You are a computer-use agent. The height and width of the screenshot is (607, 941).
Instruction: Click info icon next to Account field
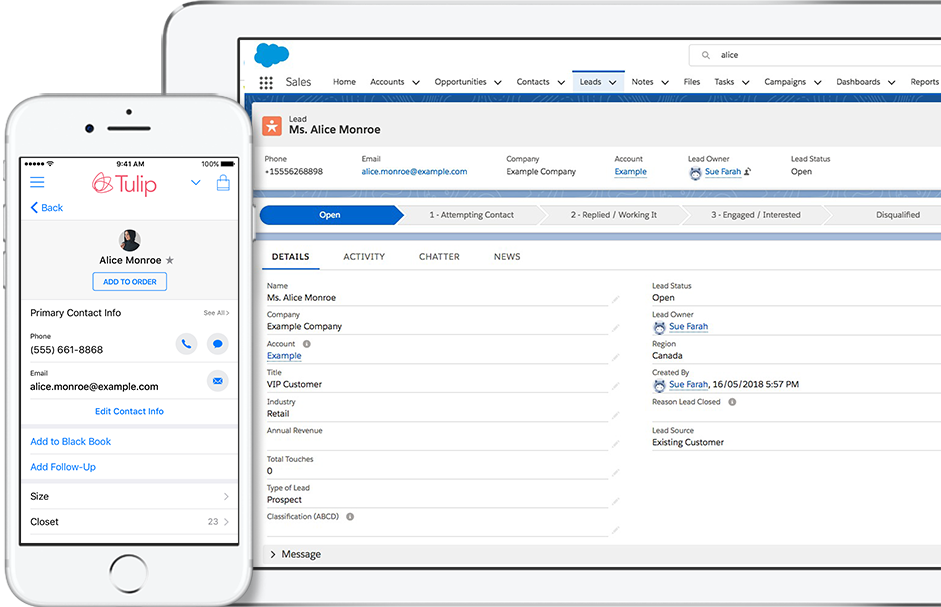[x=307, y=344]
